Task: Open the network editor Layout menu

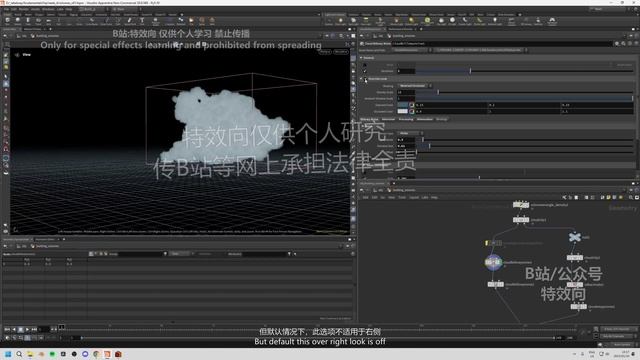Action: 413,197
